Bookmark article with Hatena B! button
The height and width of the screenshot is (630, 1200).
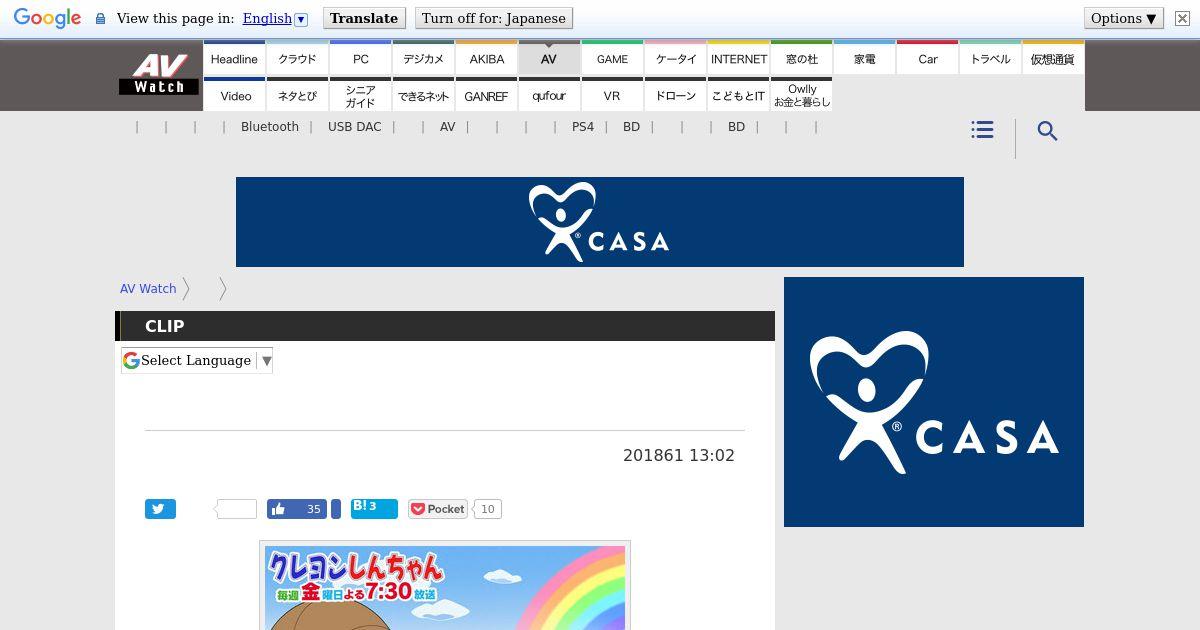[374, 509]
